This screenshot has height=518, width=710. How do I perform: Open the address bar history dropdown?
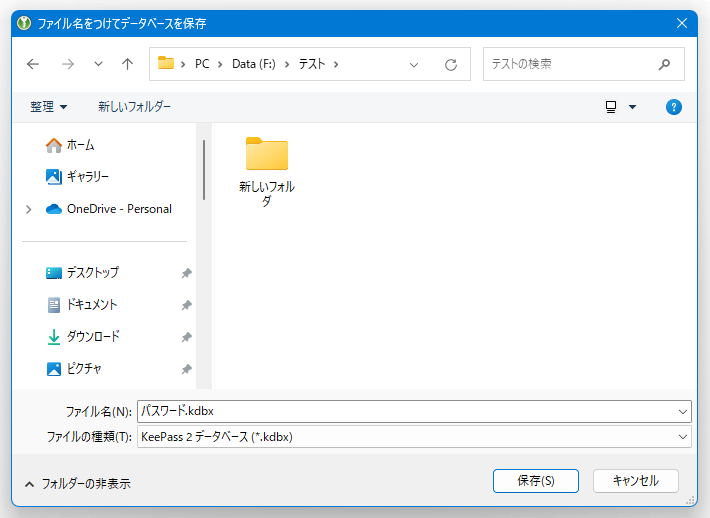414,65
